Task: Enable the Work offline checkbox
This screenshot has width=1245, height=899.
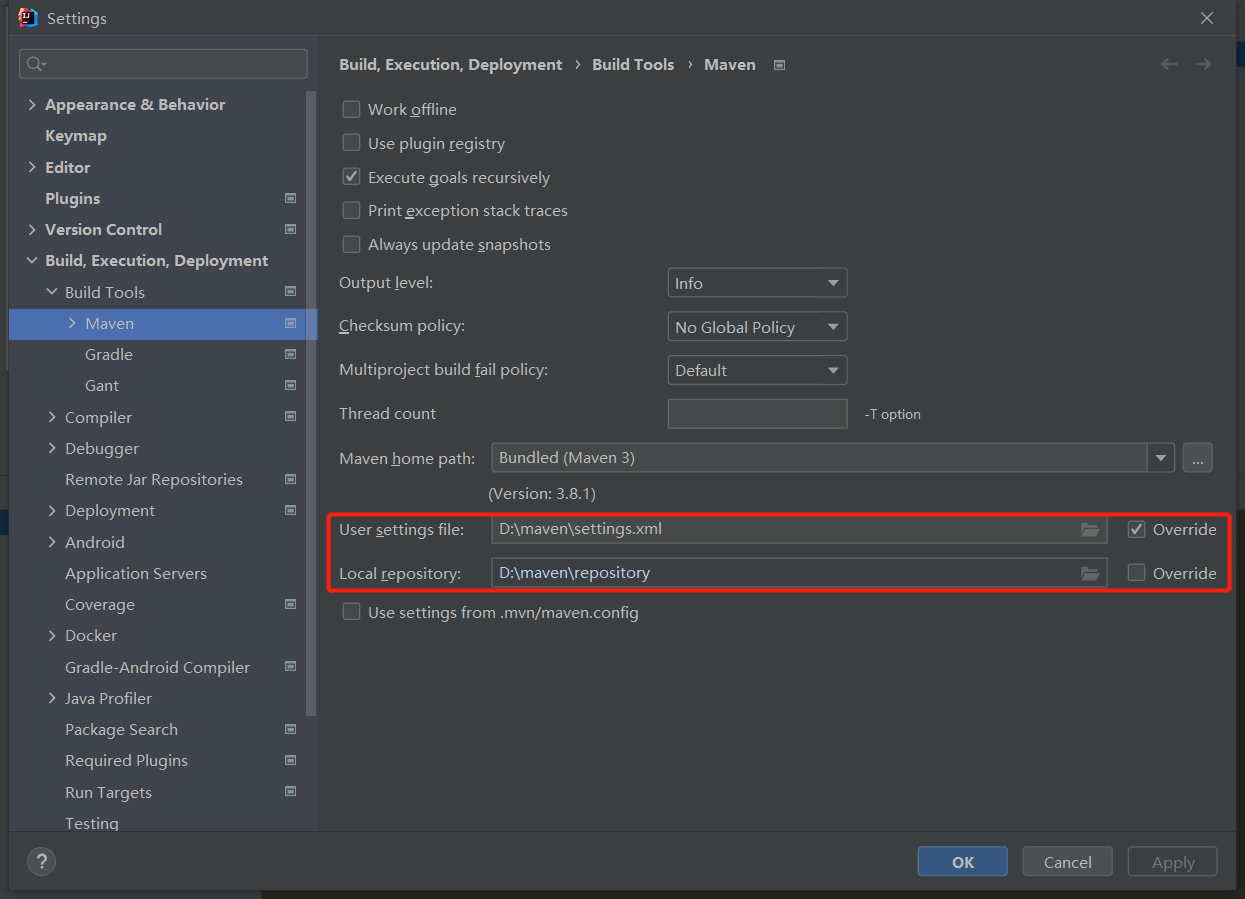Action: click(352, 110)
